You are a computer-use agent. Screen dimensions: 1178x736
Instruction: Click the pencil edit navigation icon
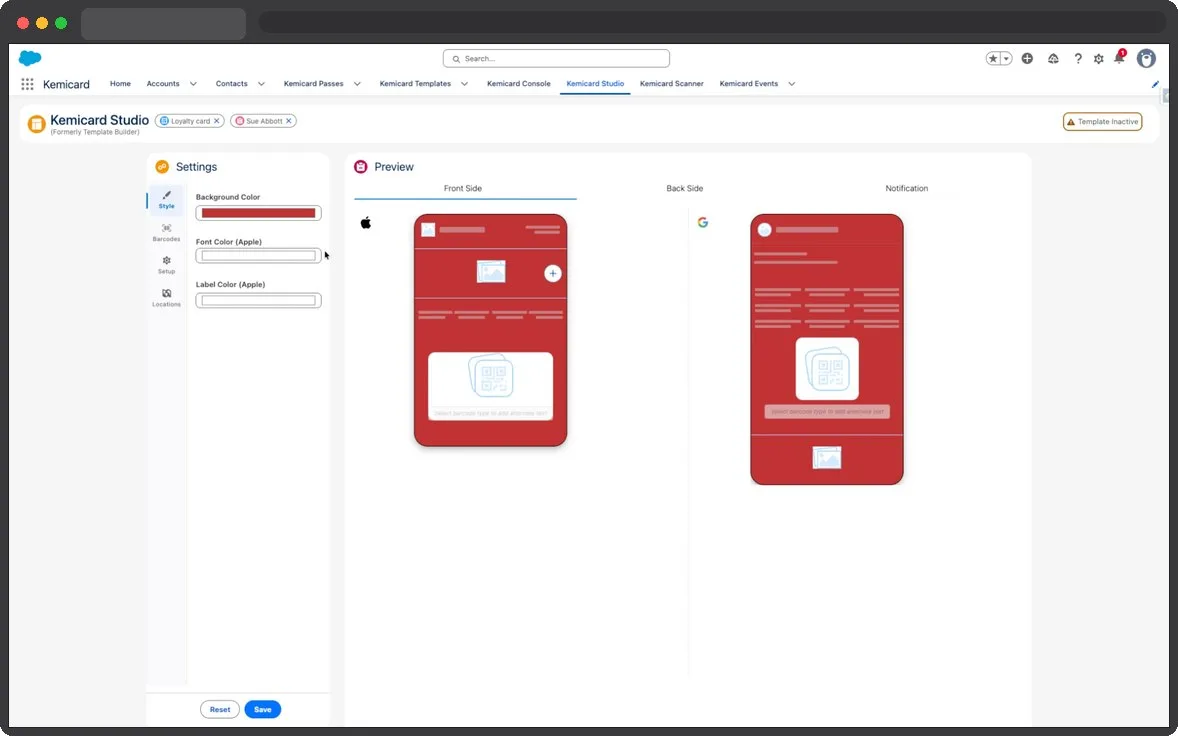(x=1155, y=84)
